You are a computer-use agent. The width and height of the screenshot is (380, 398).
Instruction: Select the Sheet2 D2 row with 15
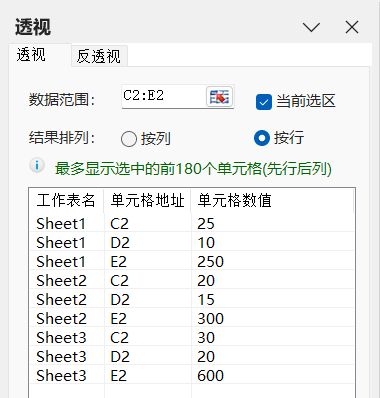[192, 299]
